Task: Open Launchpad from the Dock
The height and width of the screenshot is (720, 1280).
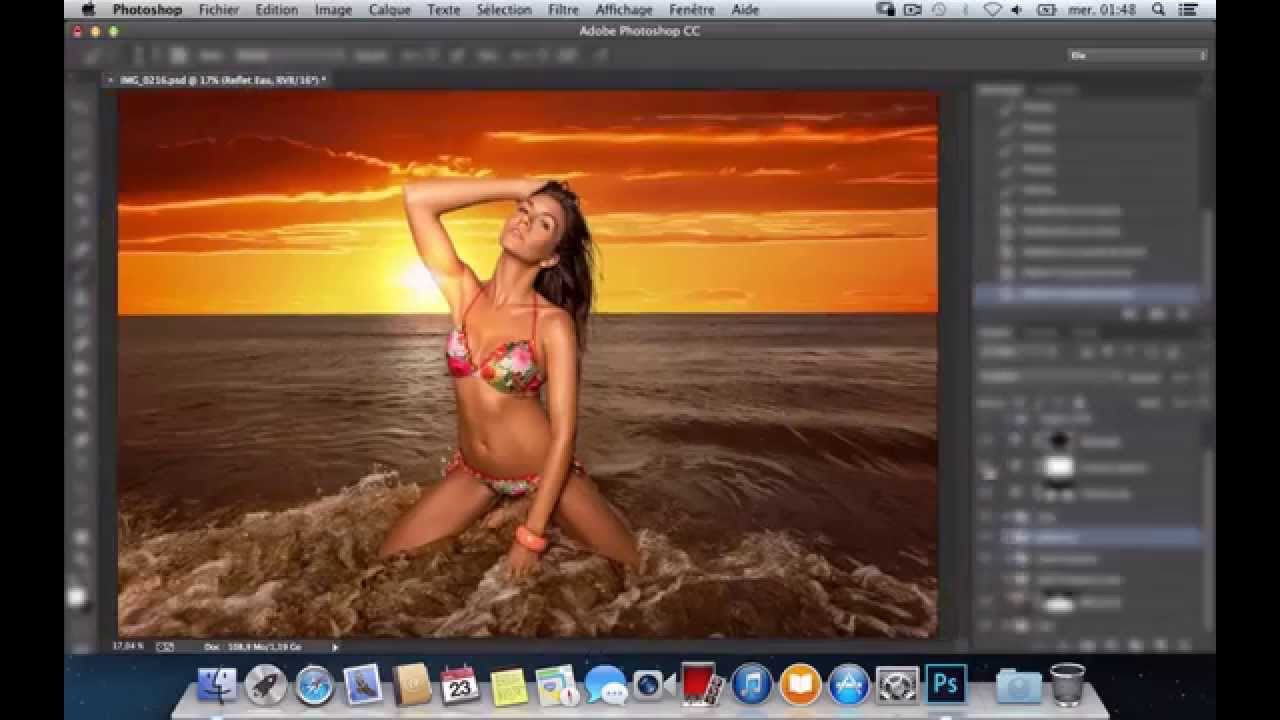Action: 266,685
